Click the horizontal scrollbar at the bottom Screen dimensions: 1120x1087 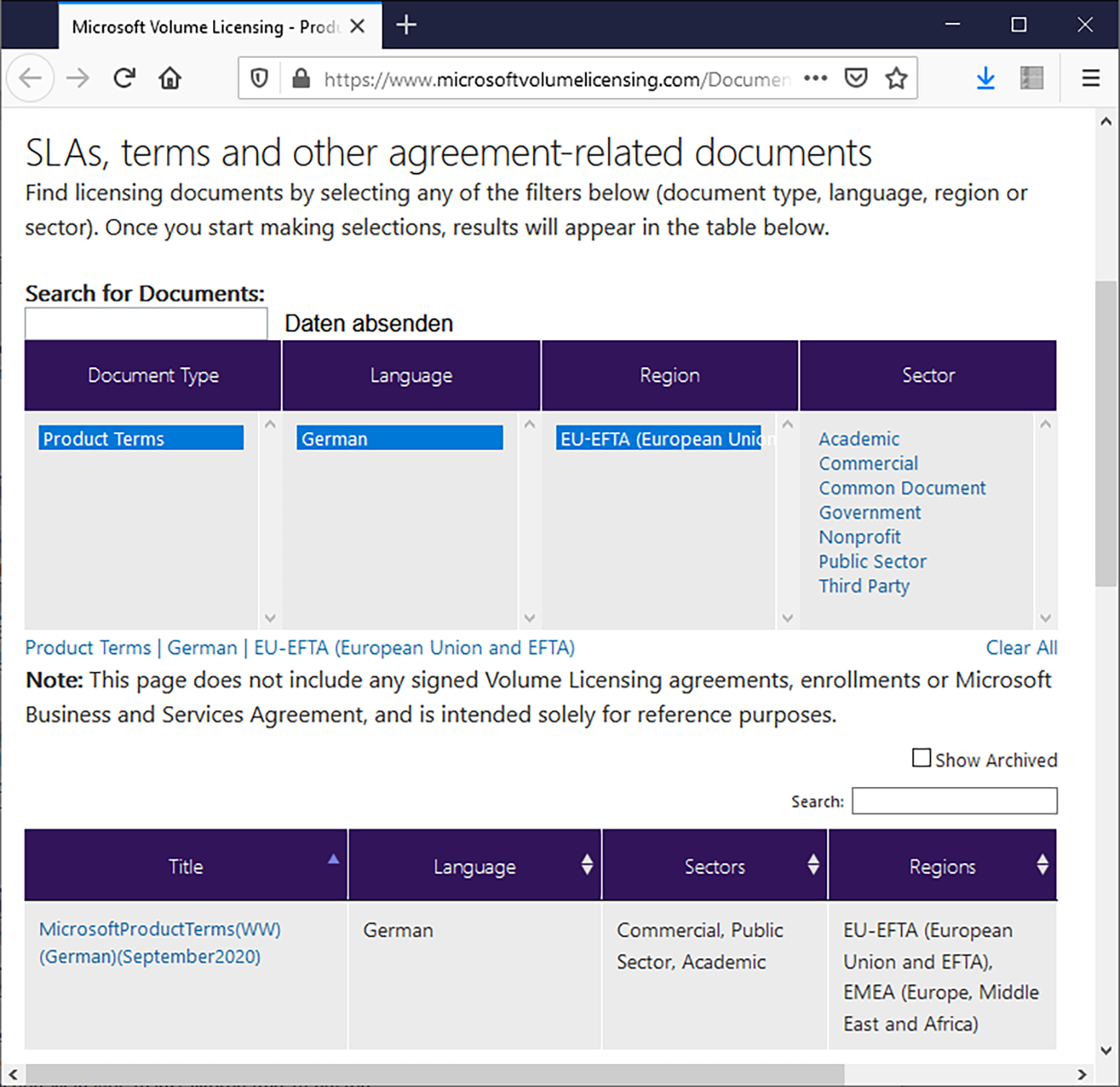click(435, 1074)
